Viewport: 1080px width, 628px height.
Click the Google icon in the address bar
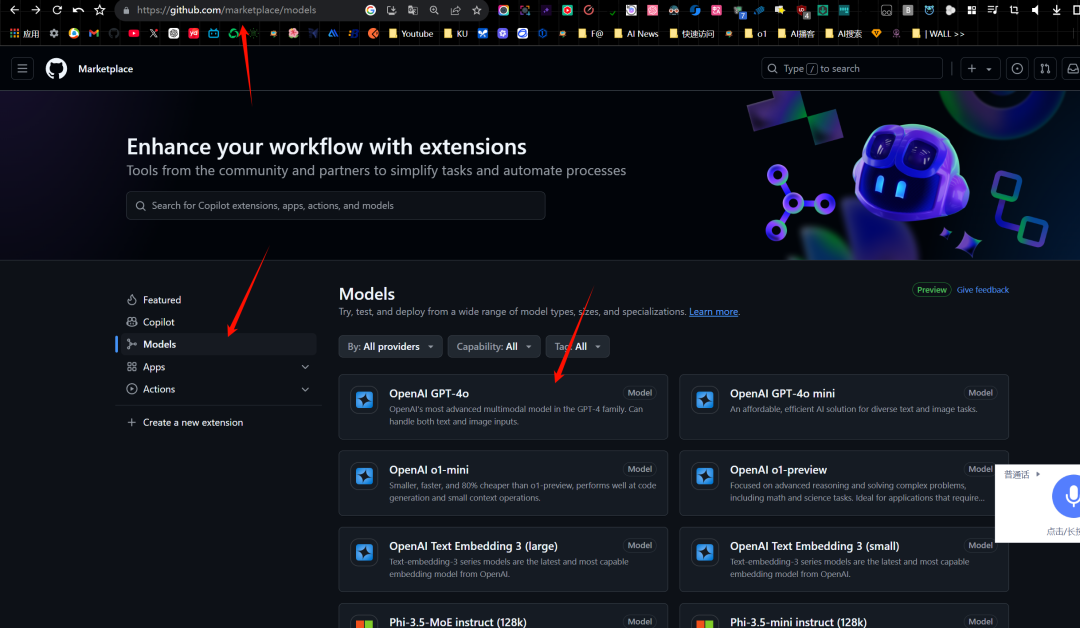pyautogui.click(x=371, y=10)
